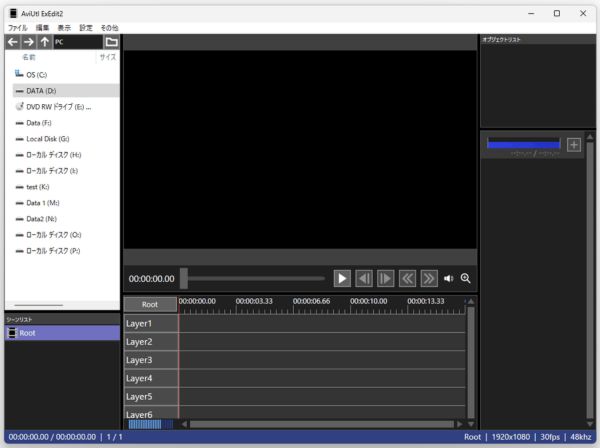600x448 pixels.
Task: Go up one folder level
Action: 45,42
